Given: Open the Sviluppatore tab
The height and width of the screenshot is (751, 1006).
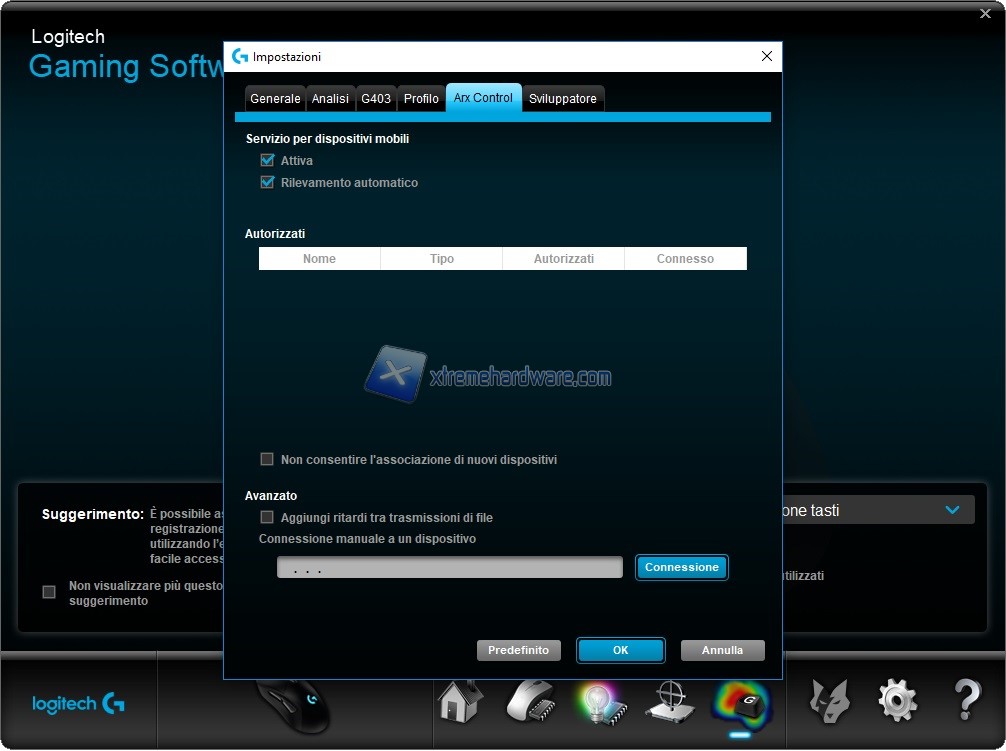Looking at the screenshot, I should 563,99.
